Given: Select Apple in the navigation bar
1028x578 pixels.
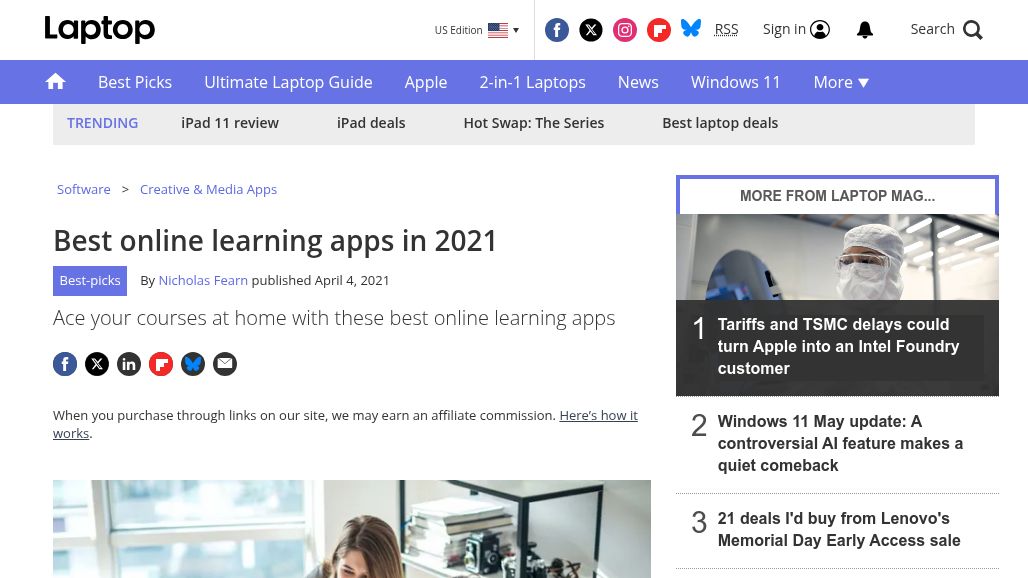Looking at the screenshot, I should 426,82.
